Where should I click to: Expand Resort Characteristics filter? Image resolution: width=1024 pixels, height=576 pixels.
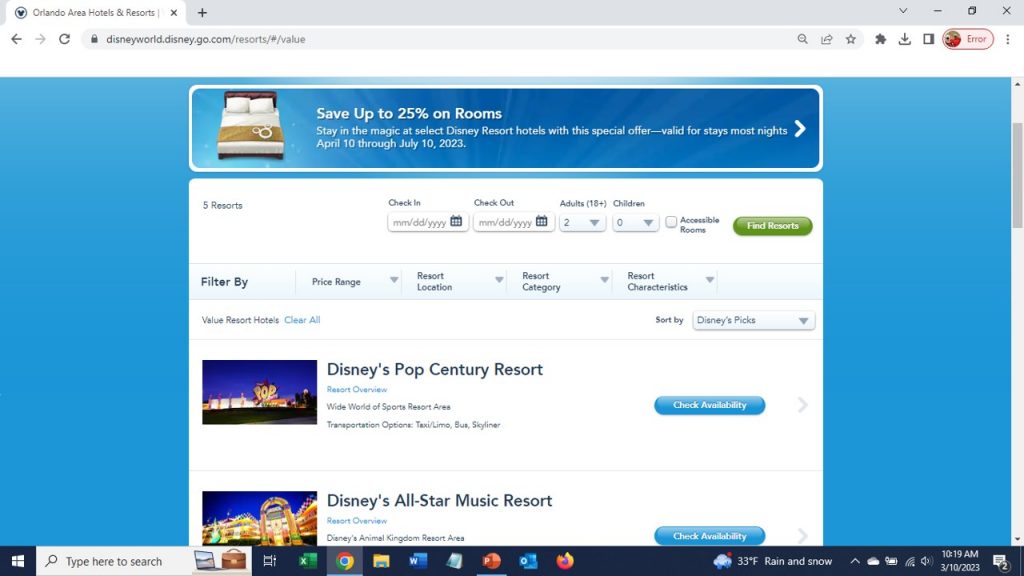[x=670, y=281]
